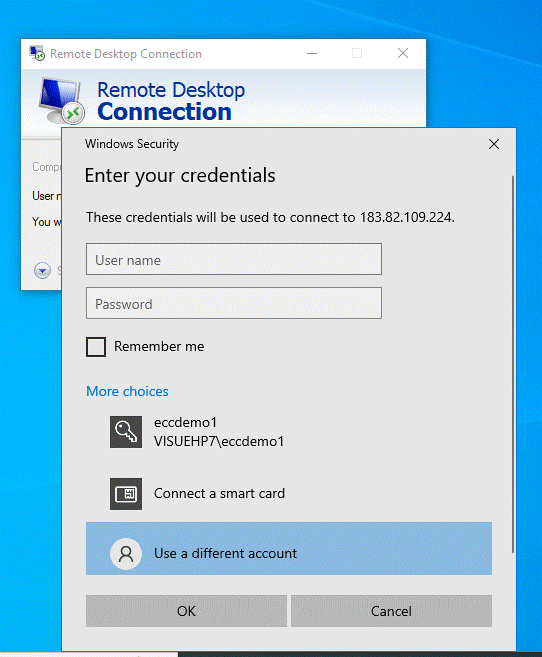Click the Enter your credentials heading
Image resolution: width=542 pixels, height=657 pixels.
[180, 176]
